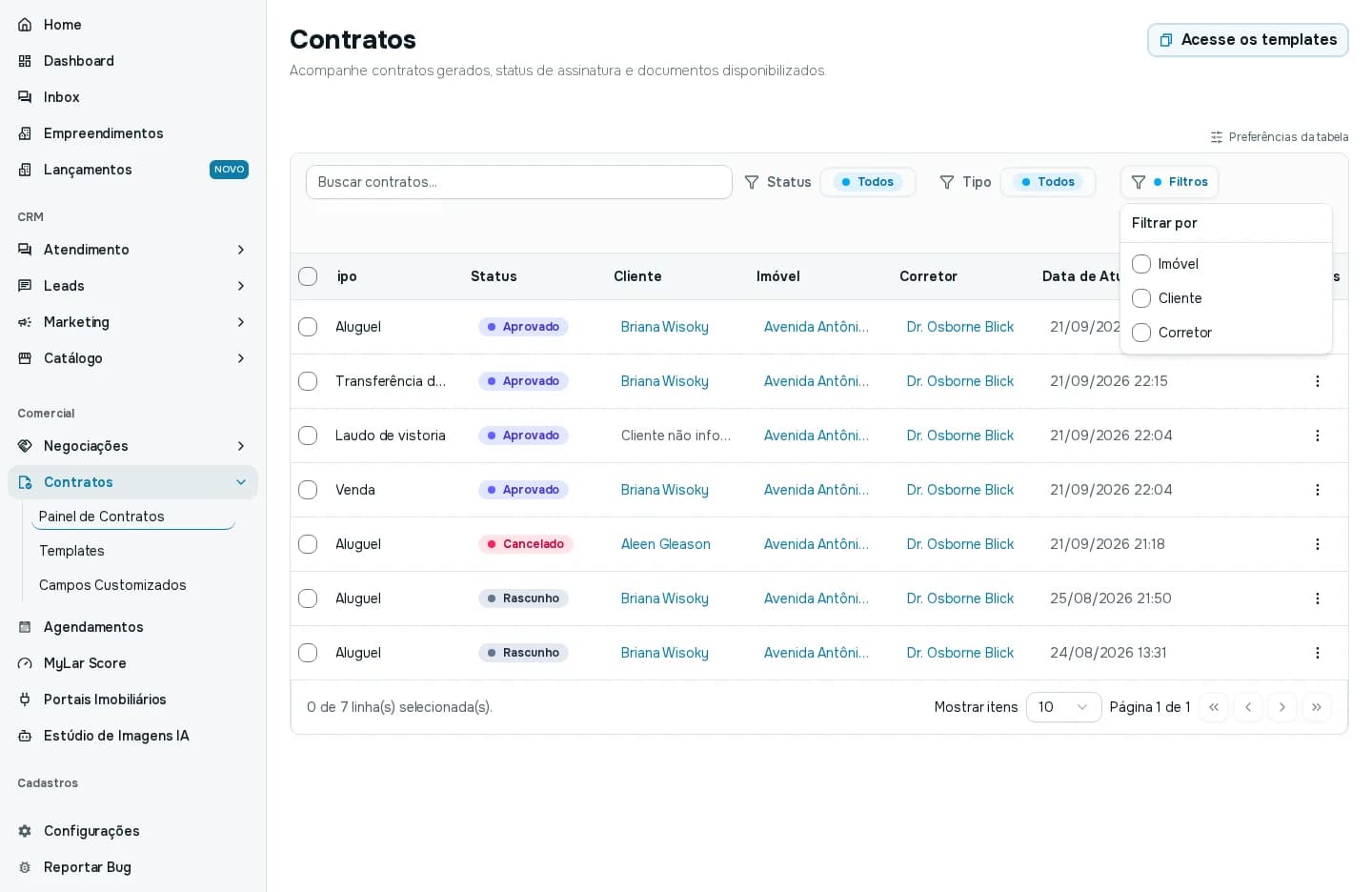
Task: Click the Buscar contratos search field
Action: point(519,182)
